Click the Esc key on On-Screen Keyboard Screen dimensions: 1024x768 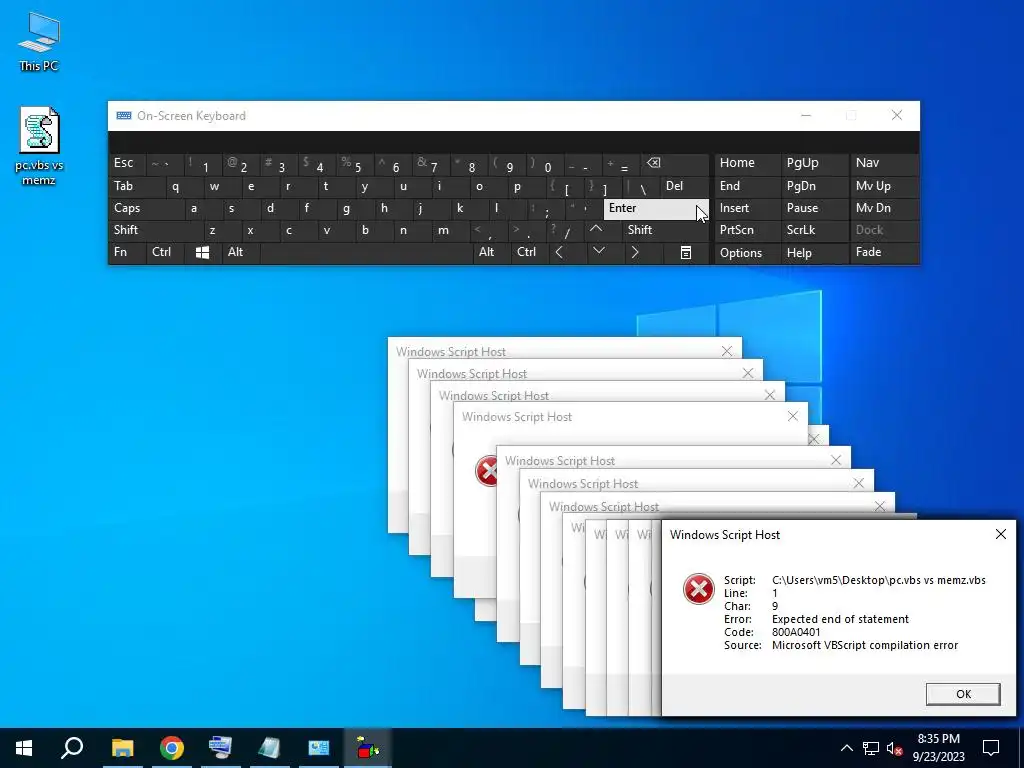click(x=127, y=164)
